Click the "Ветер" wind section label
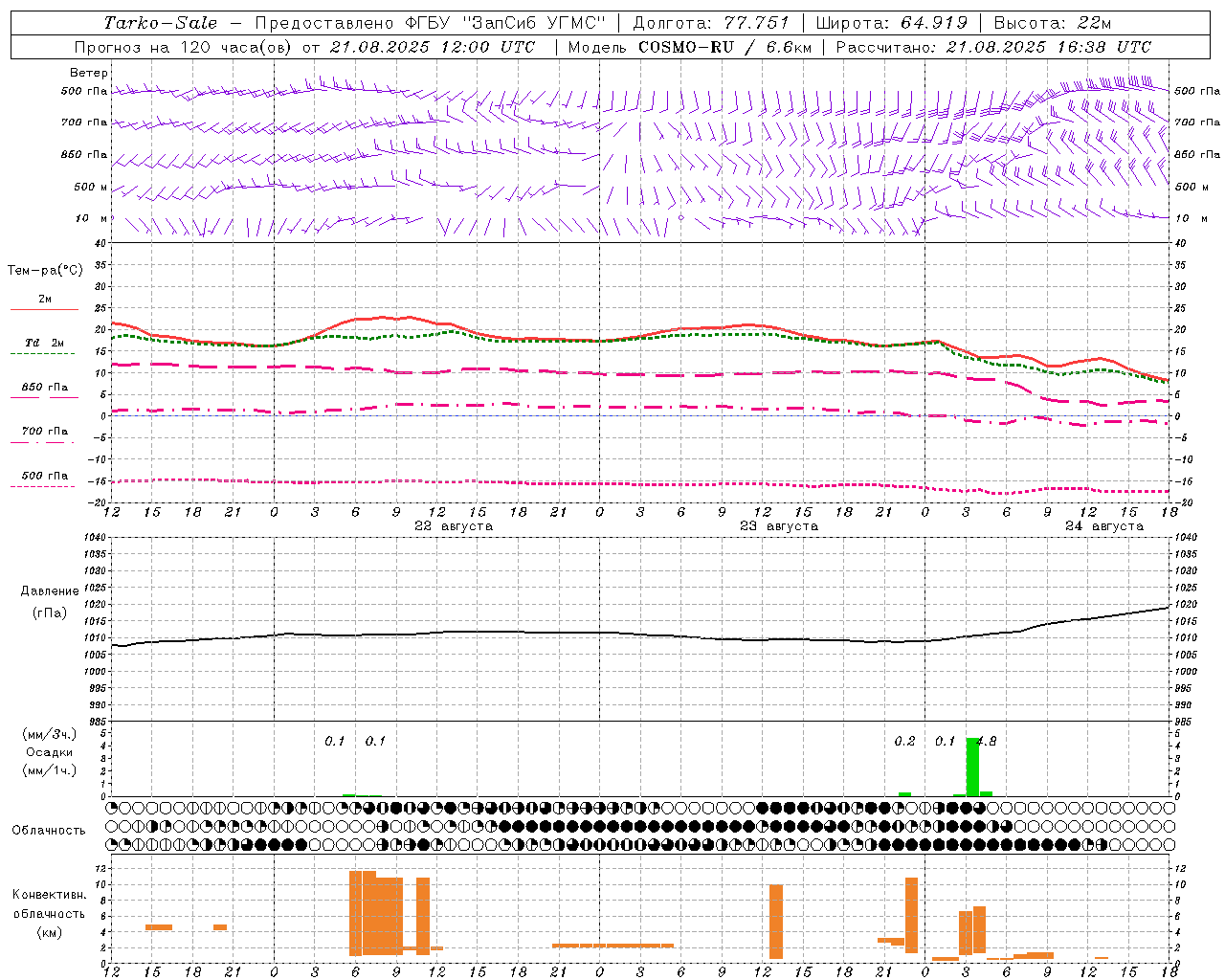This screenshot has height=980, width=1225. tap(89, 73)
